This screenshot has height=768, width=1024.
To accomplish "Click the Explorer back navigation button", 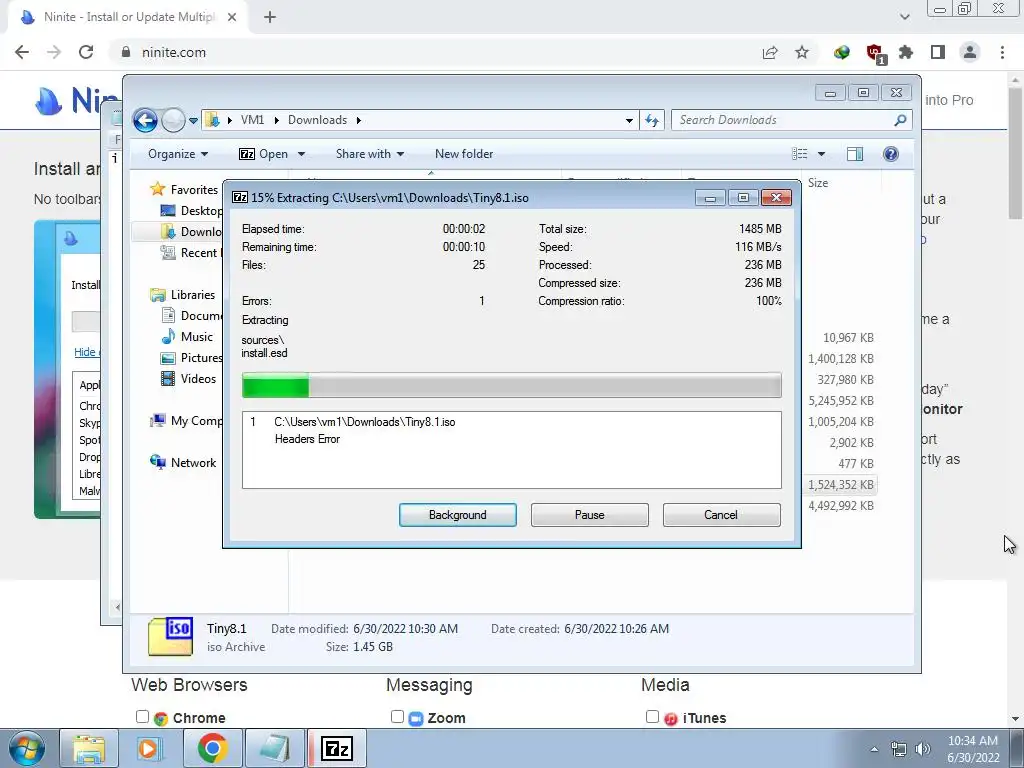I will (145, 120).
